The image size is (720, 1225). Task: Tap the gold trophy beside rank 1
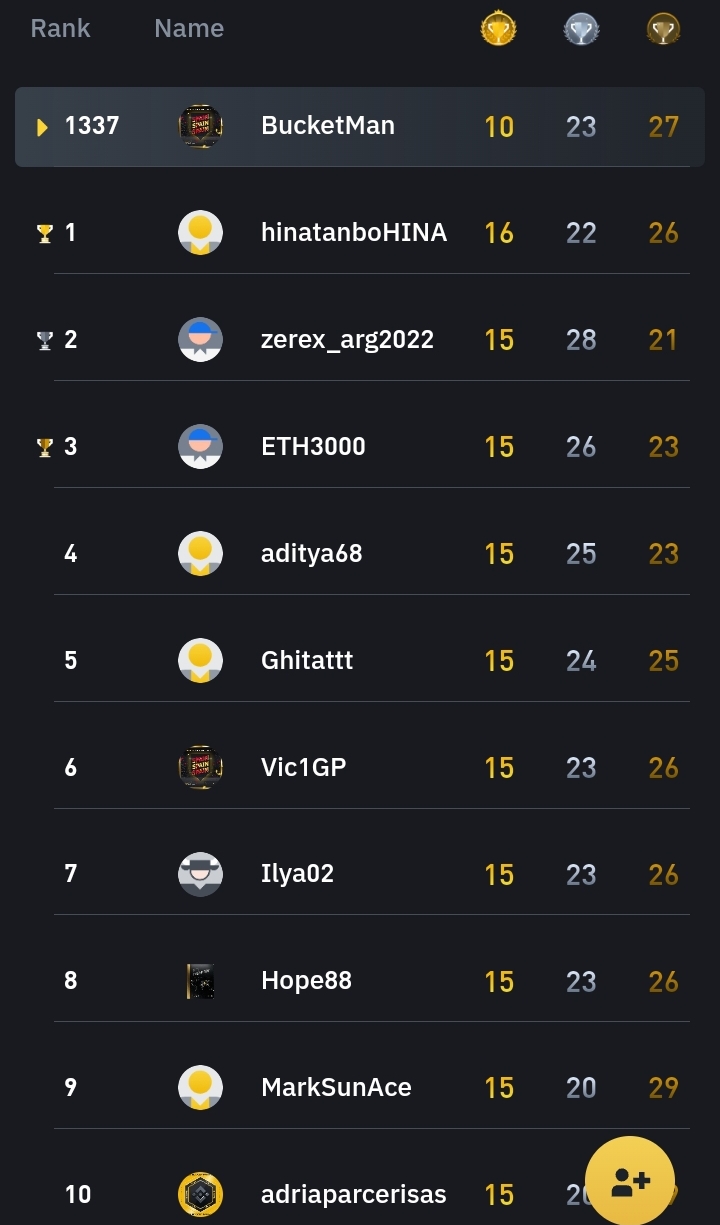[x=44, y=233]
